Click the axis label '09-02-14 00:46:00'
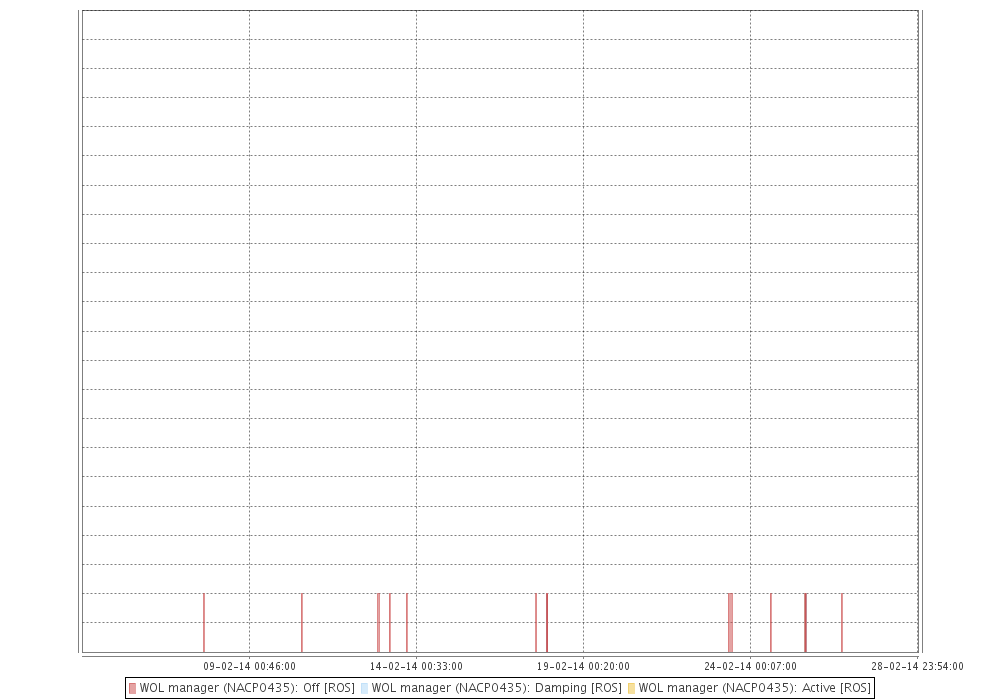Screen dimensions: 1000x700 [249, 666]
